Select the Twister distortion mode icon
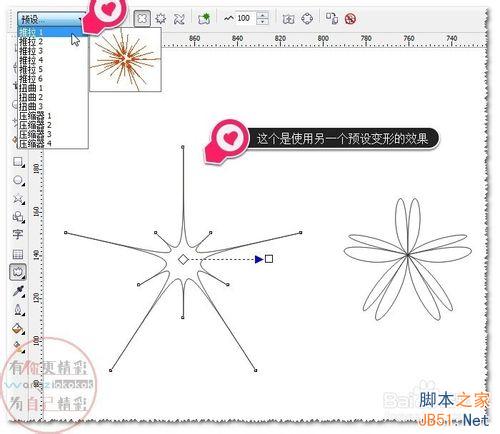 [179, 19]
